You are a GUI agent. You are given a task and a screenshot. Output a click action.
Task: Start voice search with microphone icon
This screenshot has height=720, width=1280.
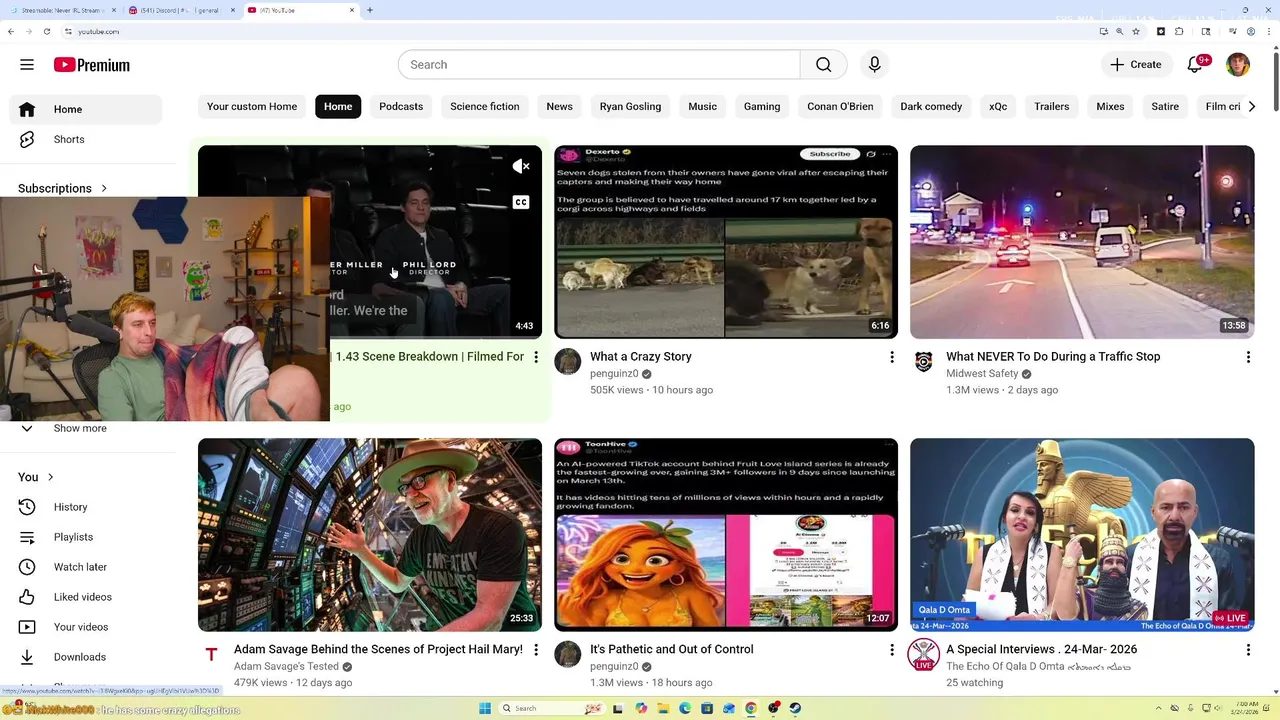874,65
